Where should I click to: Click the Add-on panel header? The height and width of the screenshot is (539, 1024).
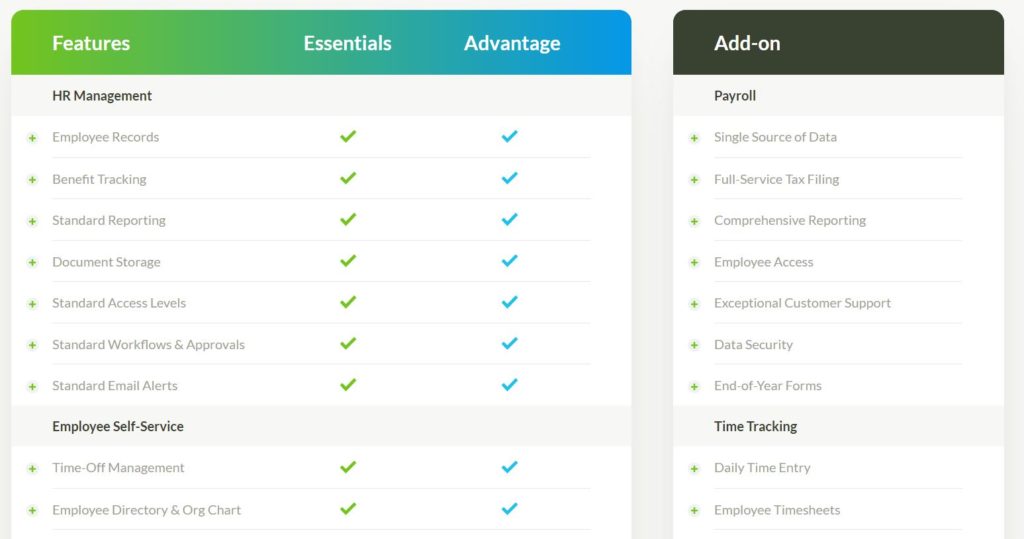839,42
